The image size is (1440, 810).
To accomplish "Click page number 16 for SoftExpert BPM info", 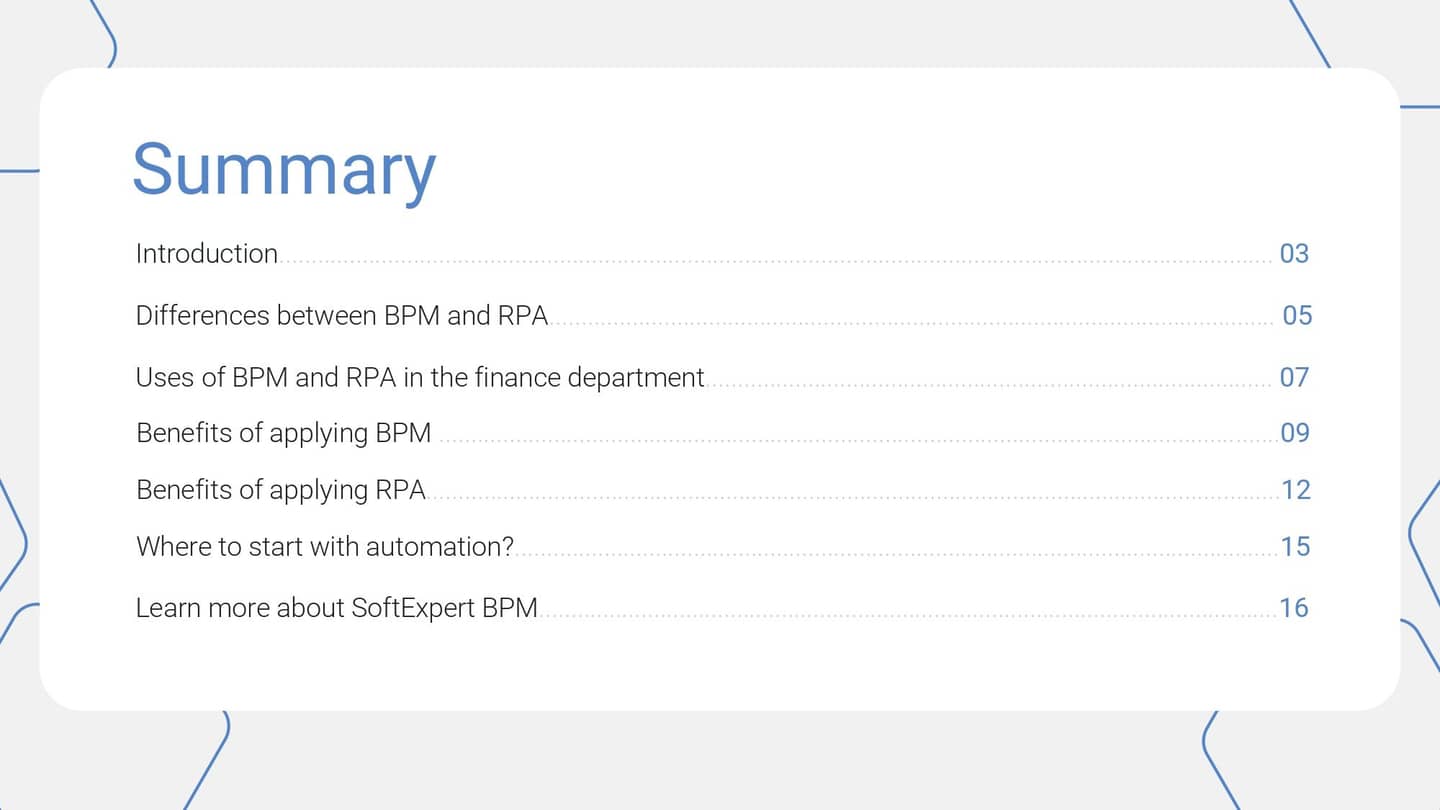I will tap(1296, 607).
